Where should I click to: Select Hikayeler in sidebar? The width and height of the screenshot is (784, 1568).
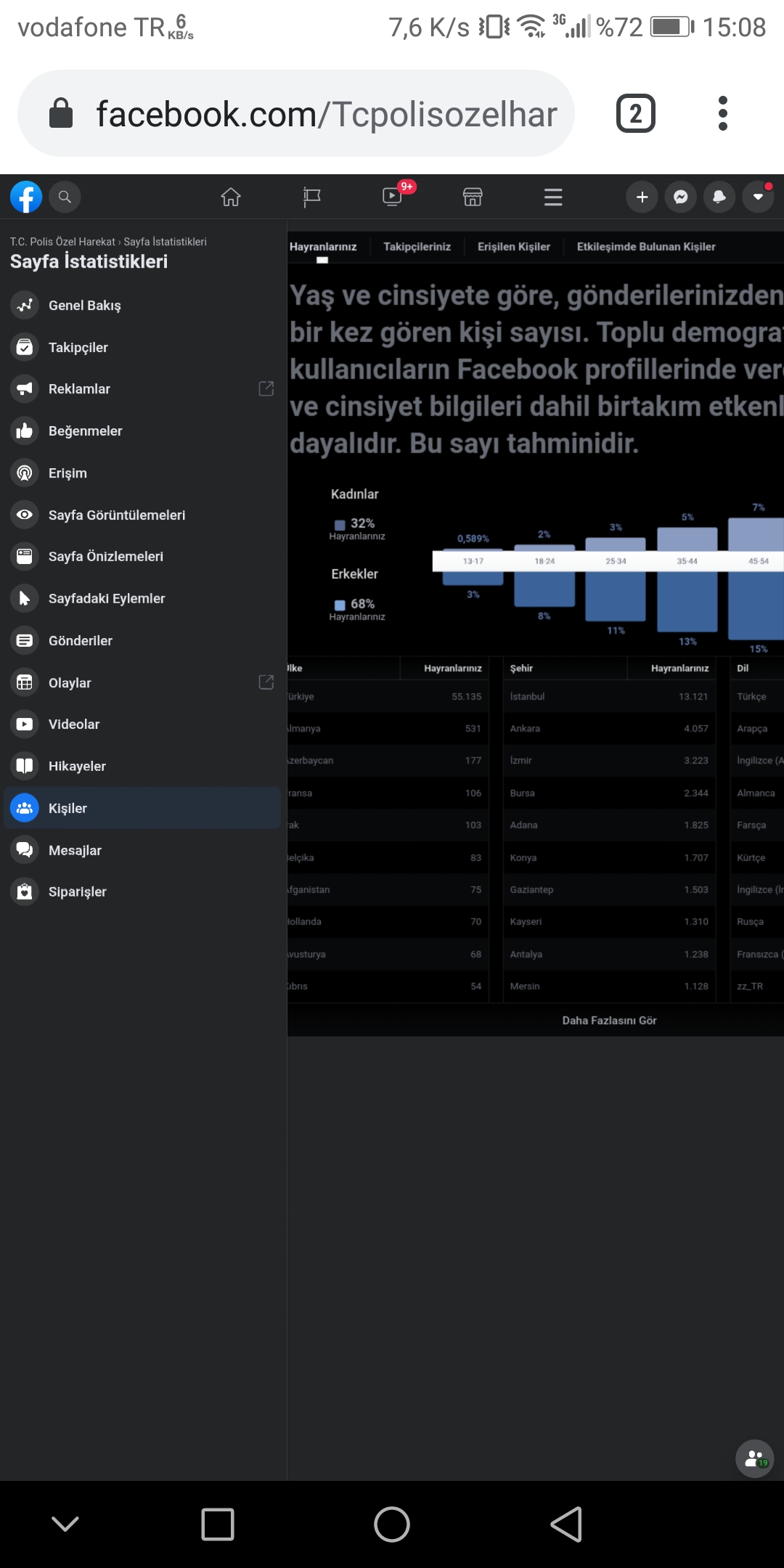[142, 767]
